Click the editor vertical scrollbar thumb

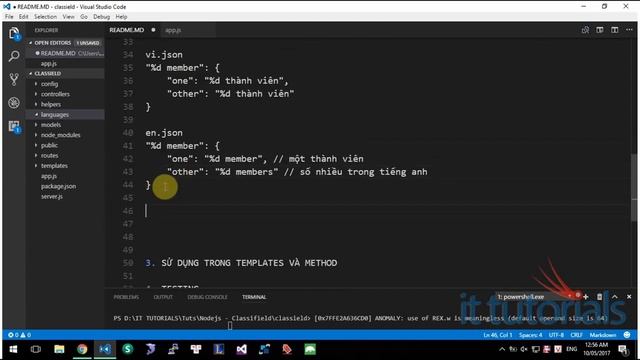click(x=633, y=188)
